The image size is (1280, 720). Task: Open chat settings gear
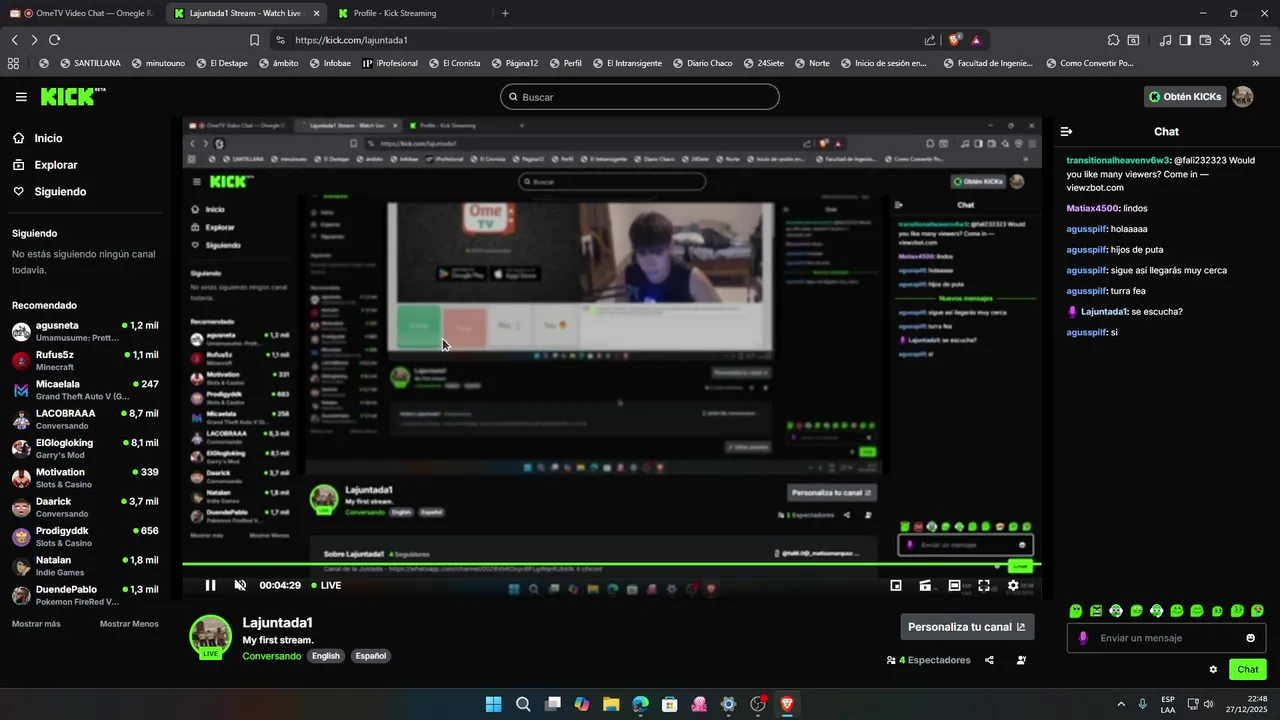pos(1213,669)
